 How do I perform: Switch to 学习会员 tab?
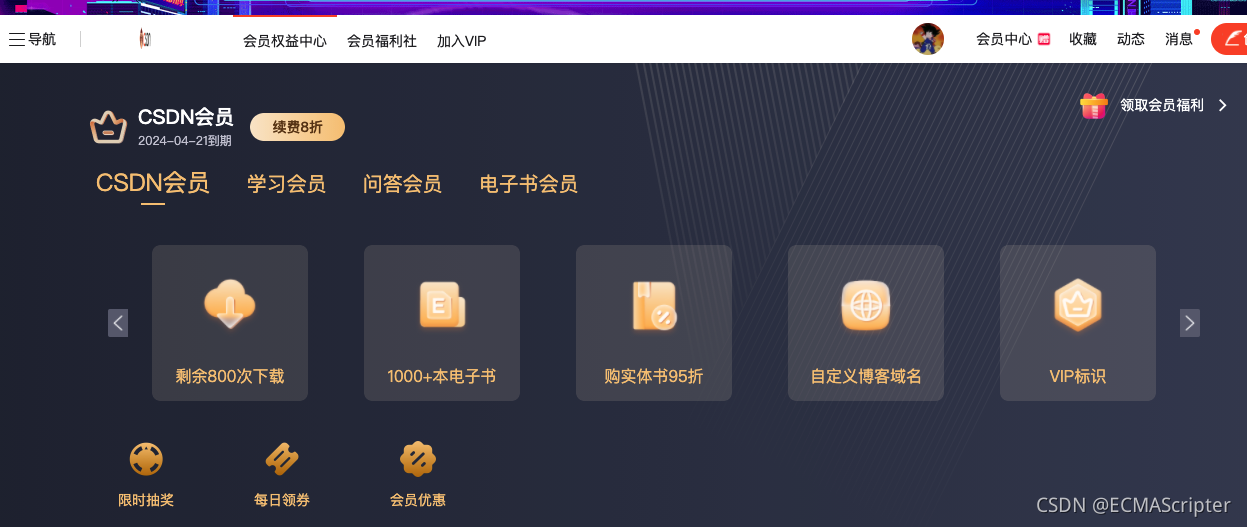click(x=286, y=184)
